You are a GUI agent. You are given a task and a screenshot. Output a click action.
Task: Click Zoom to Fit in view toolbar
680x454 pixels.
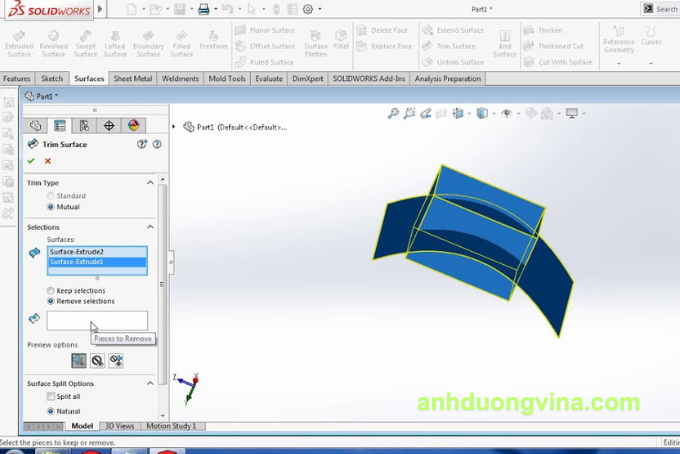coord(394,114)
